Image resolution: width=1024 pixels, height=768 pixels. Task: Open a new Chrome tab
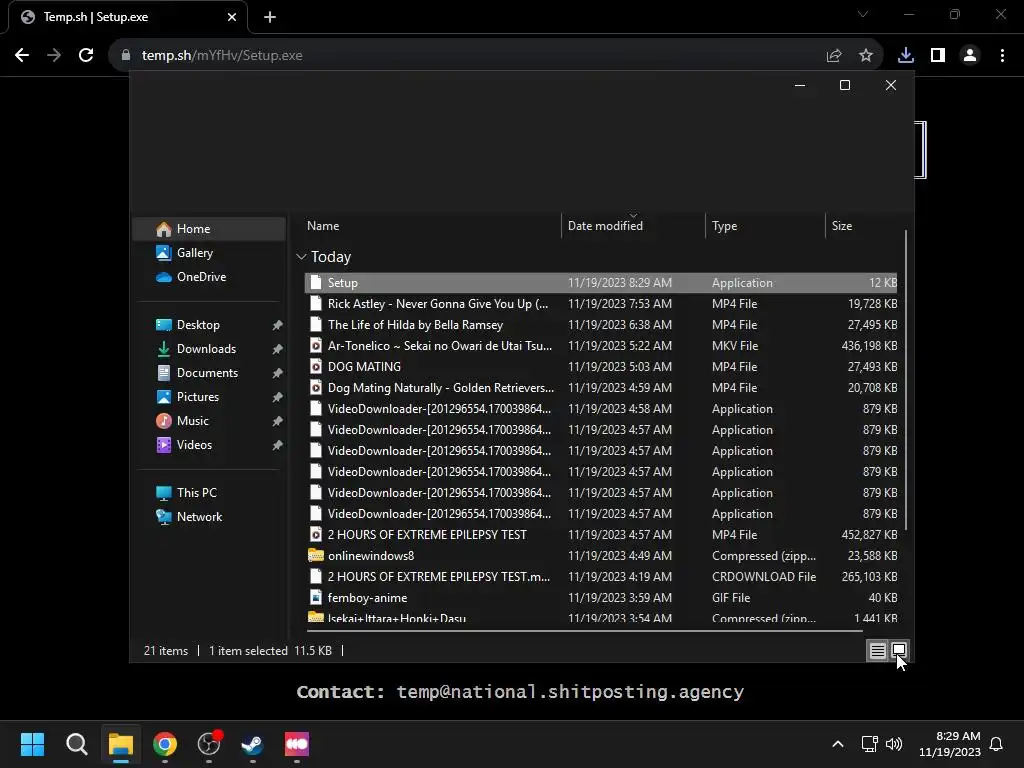point(270,17)
